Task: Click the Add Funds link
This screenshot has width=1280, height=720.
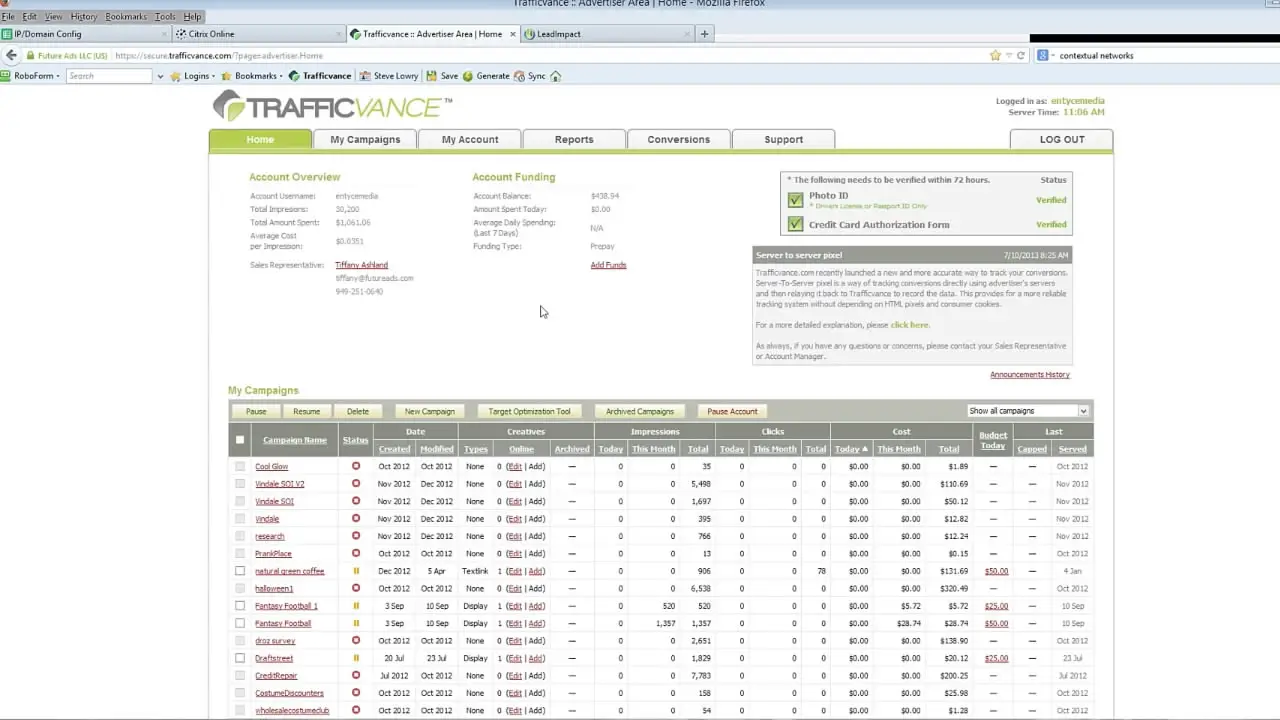Action: click(608, 265)
